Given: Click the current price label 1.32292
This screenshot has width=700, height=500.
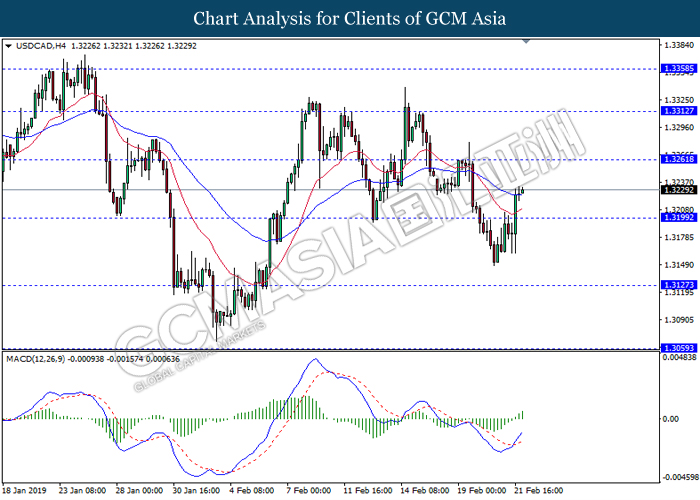Looking at the screenshot, I should click(678, 190).
